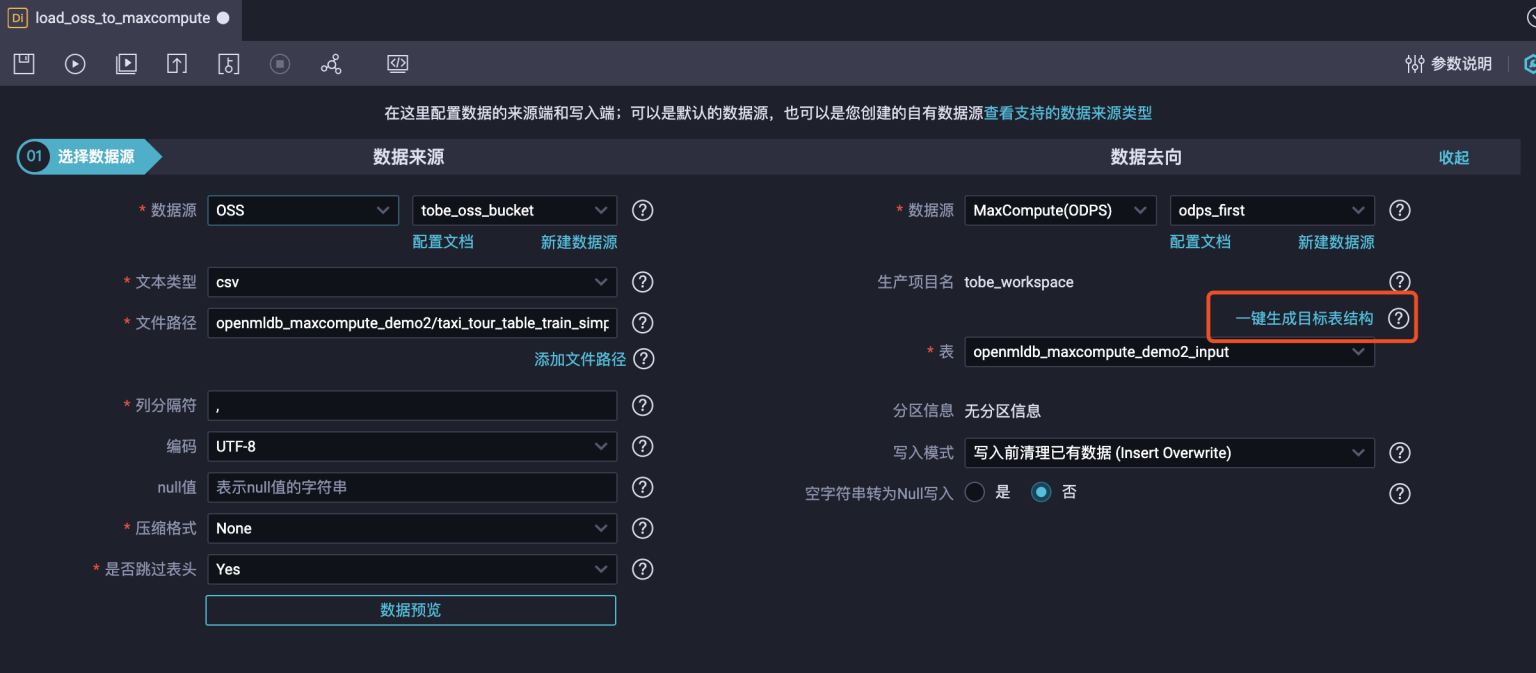Click 配置文档 link under 数据去向

point(1200,242)
